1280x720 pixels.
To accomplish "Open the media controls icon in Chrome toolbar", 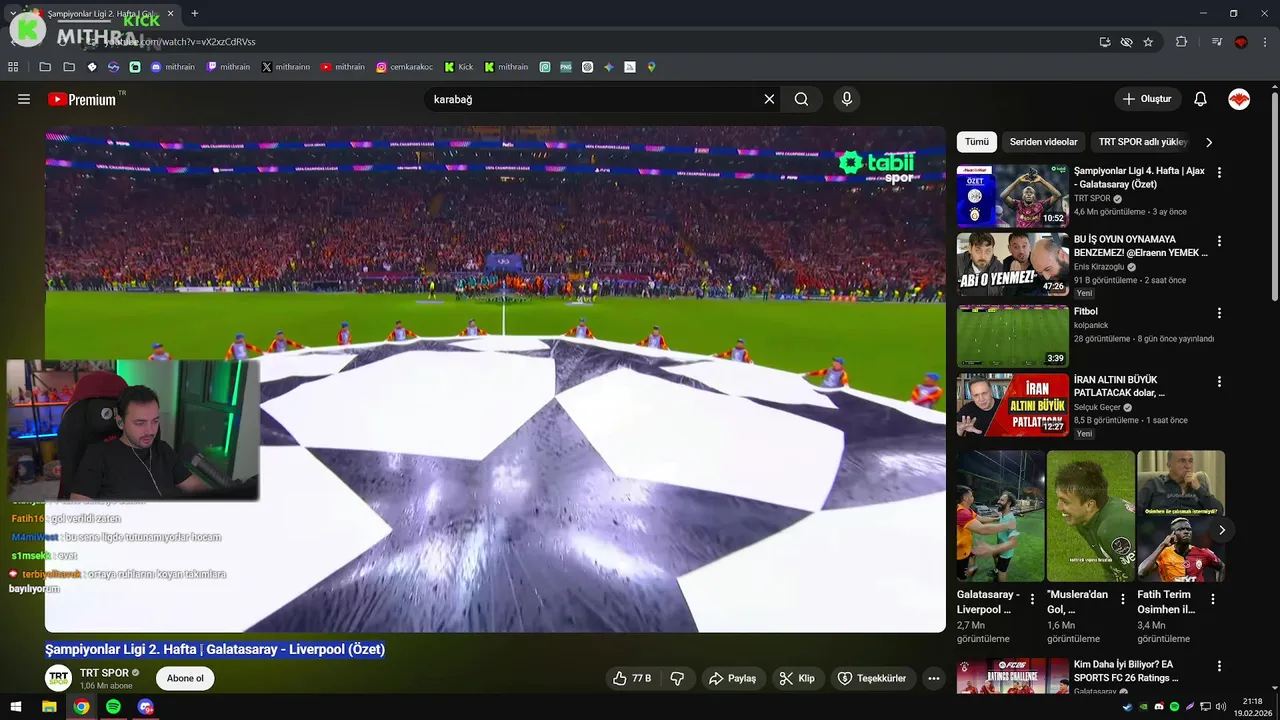I will (x=1216, y=42).
